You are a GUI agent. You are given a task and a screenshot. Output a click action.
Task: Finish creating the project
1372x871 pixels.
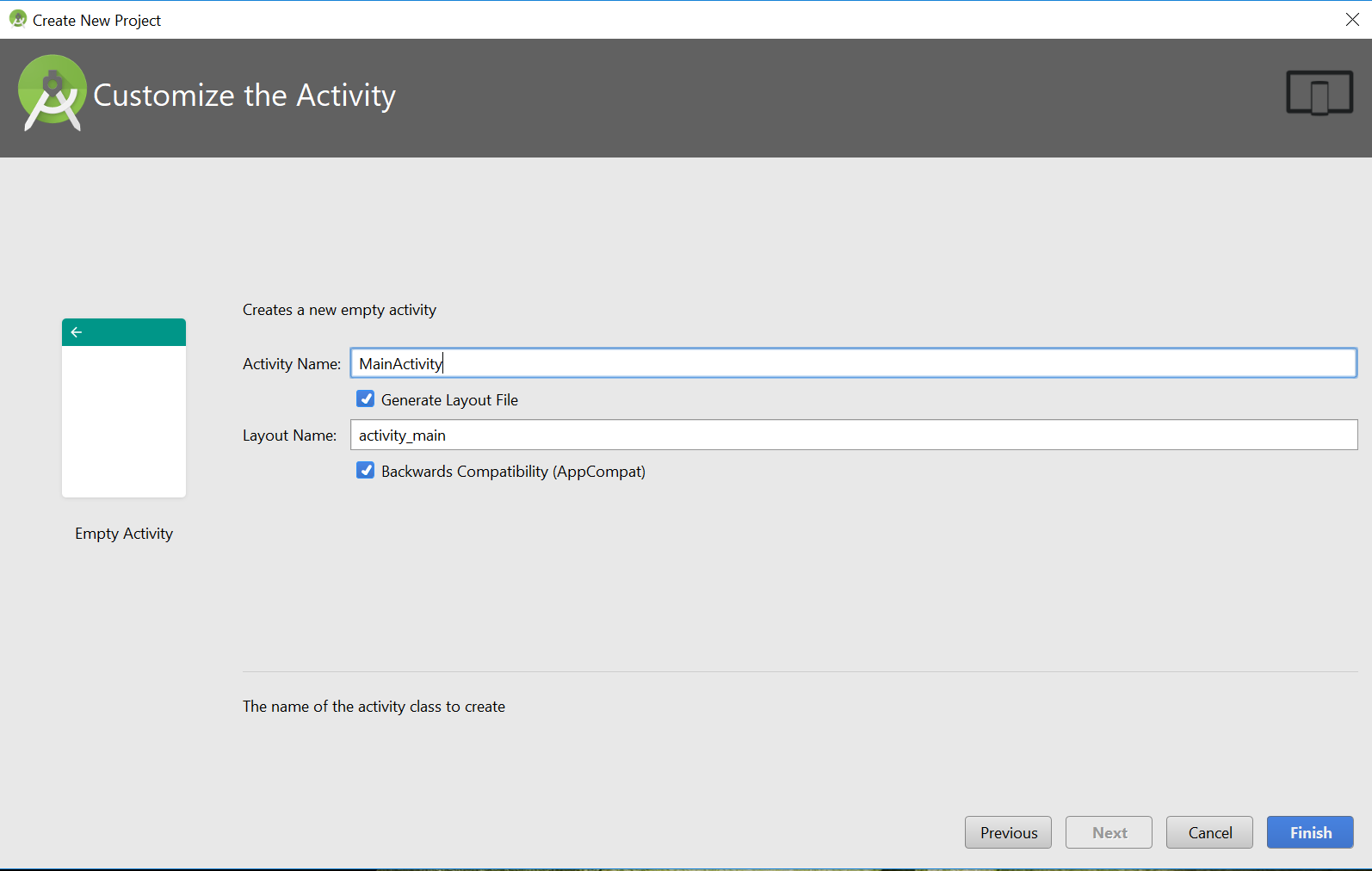click(1310, 832)
